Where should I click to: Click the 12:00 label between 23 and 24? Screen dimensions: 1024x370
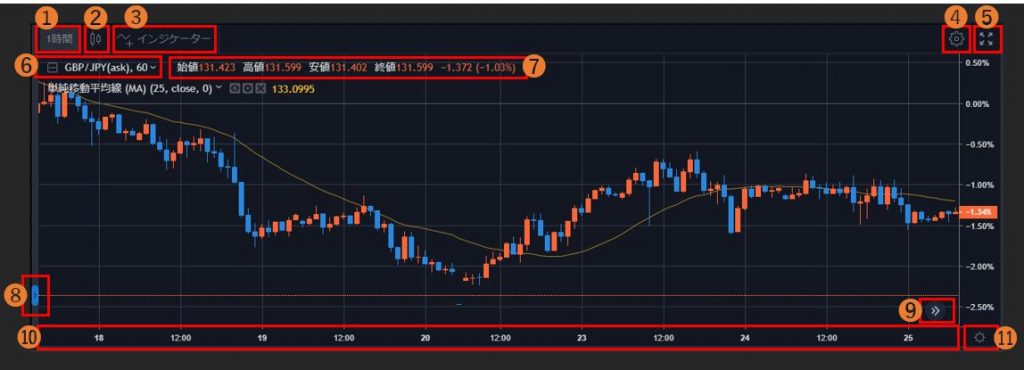pyautogui.click(x=664, y=338)
